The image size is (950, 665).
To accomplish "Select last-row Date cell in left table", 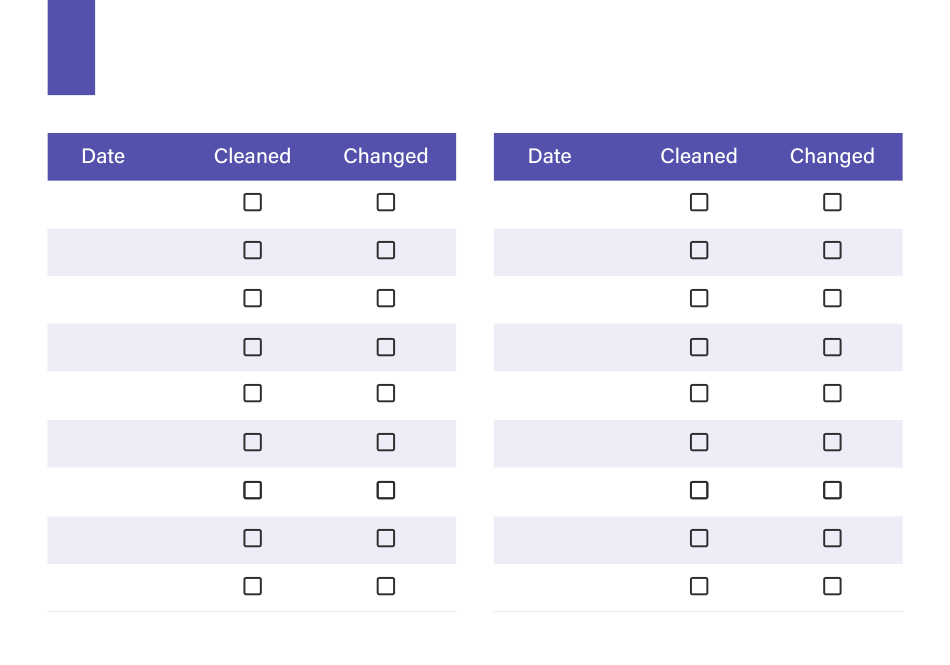I will click(x=115, y=587).
